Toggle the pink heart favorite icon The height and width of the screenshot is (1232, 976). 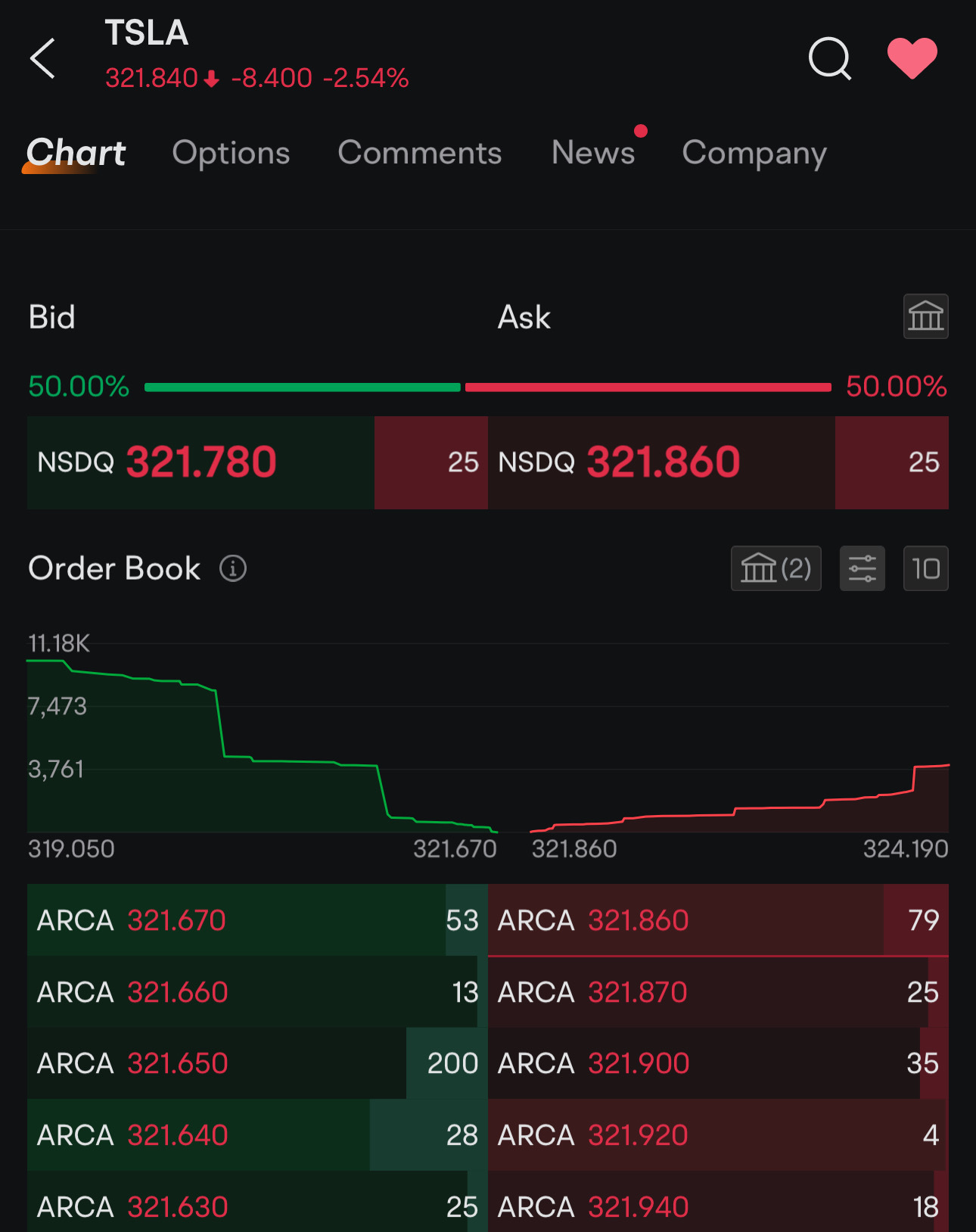(x=912, y=58)
